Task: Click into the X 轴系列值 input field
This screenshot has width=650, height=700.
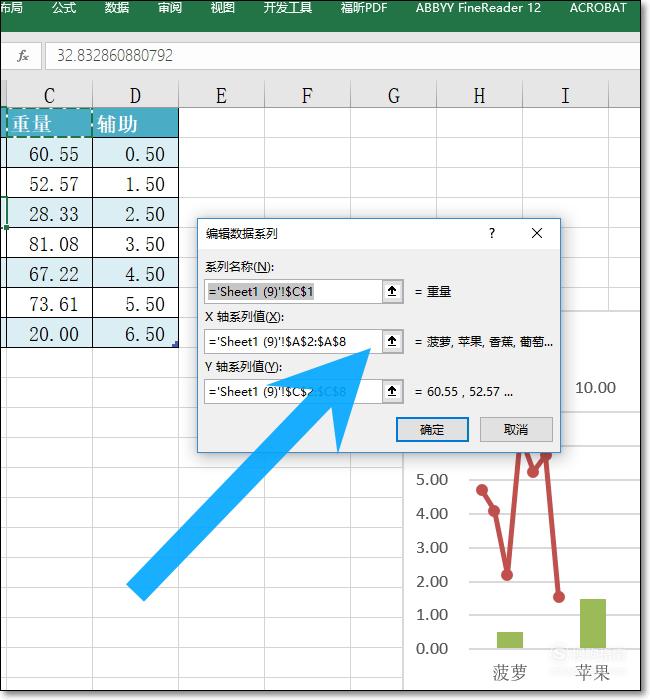Action: point(293,342)
